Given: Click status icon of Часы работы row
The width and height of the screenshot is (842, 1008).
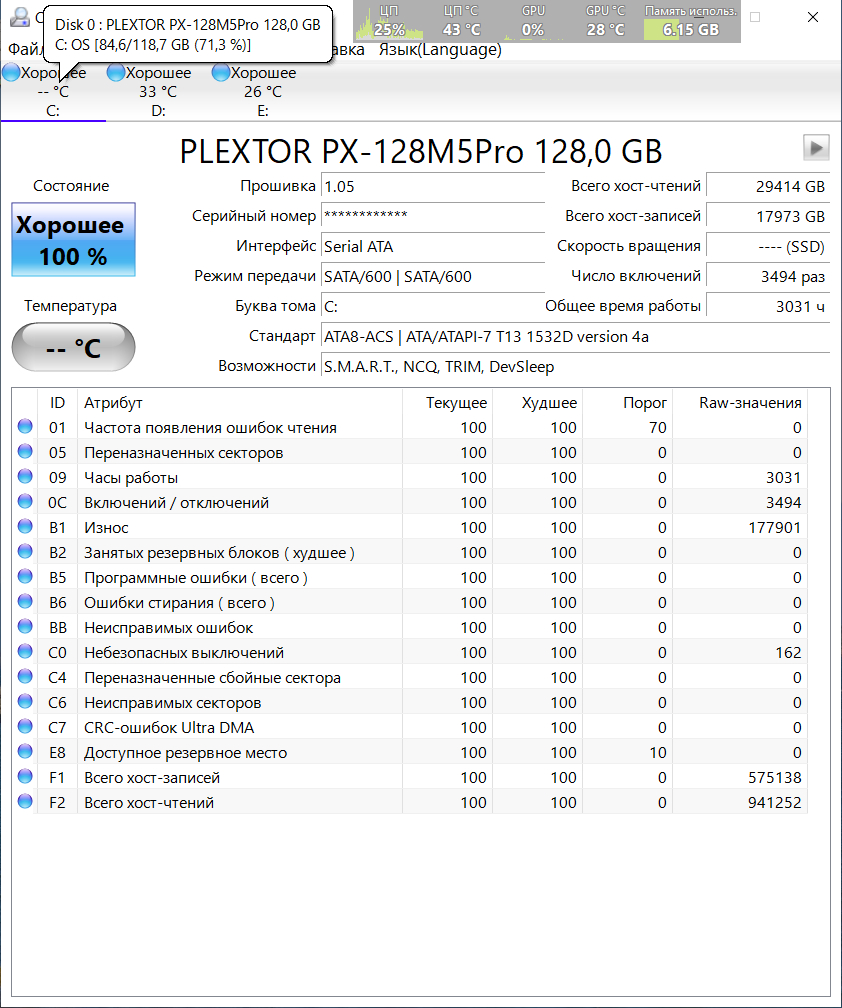Looking at the screenshot, I should 25,476.
